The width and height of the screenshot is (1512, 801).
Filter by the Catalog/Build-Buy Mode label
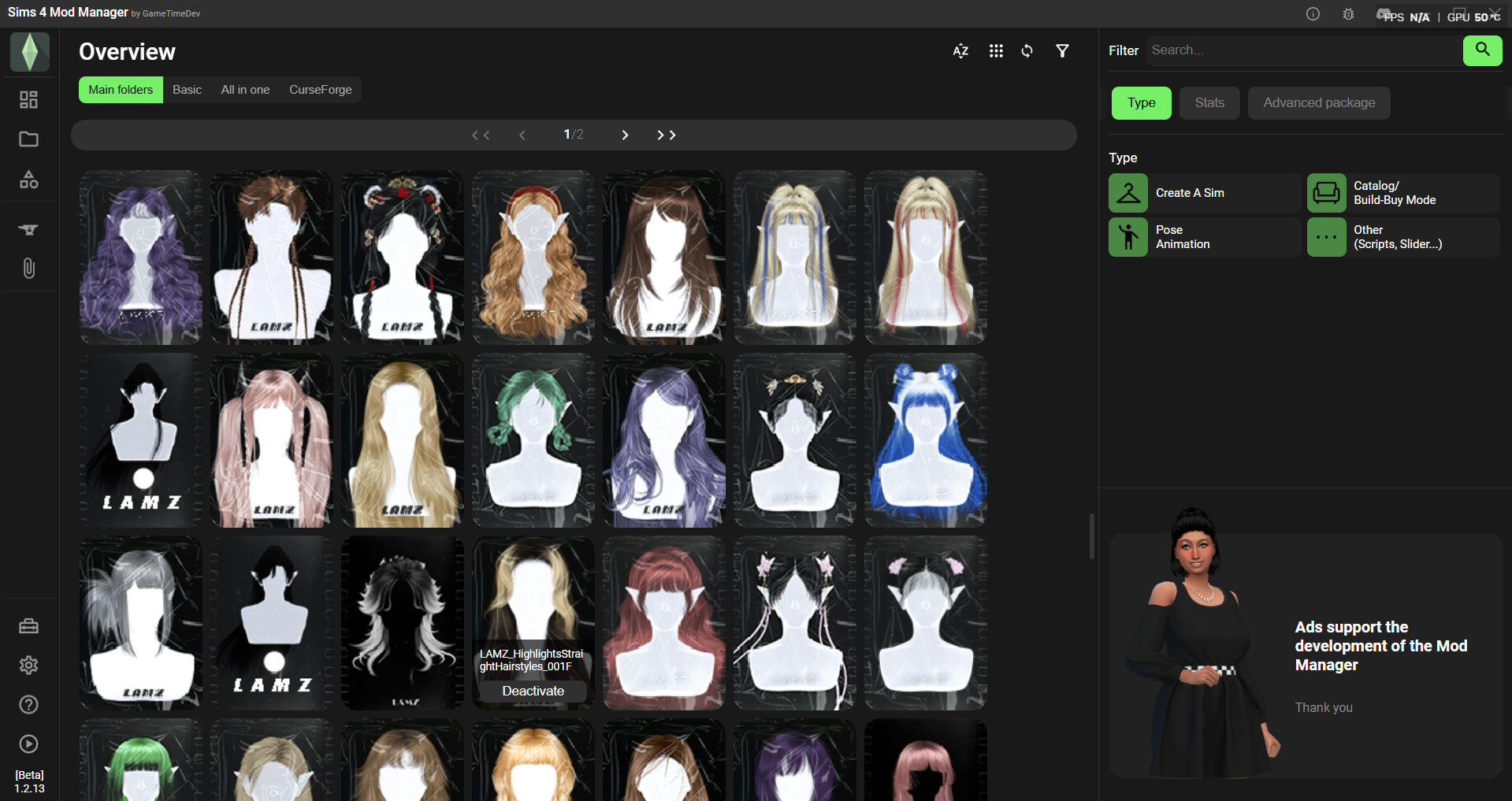click(1395, 193)
